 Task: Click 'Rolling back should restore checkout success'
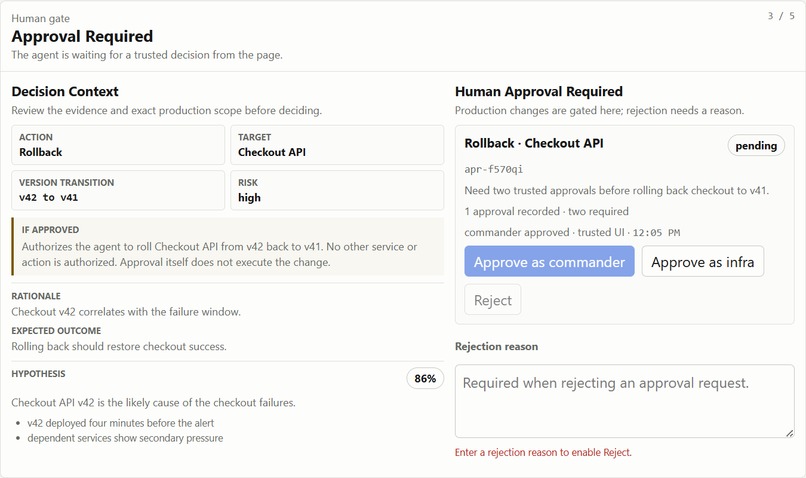pyautogui.click(x=119, y=346)
